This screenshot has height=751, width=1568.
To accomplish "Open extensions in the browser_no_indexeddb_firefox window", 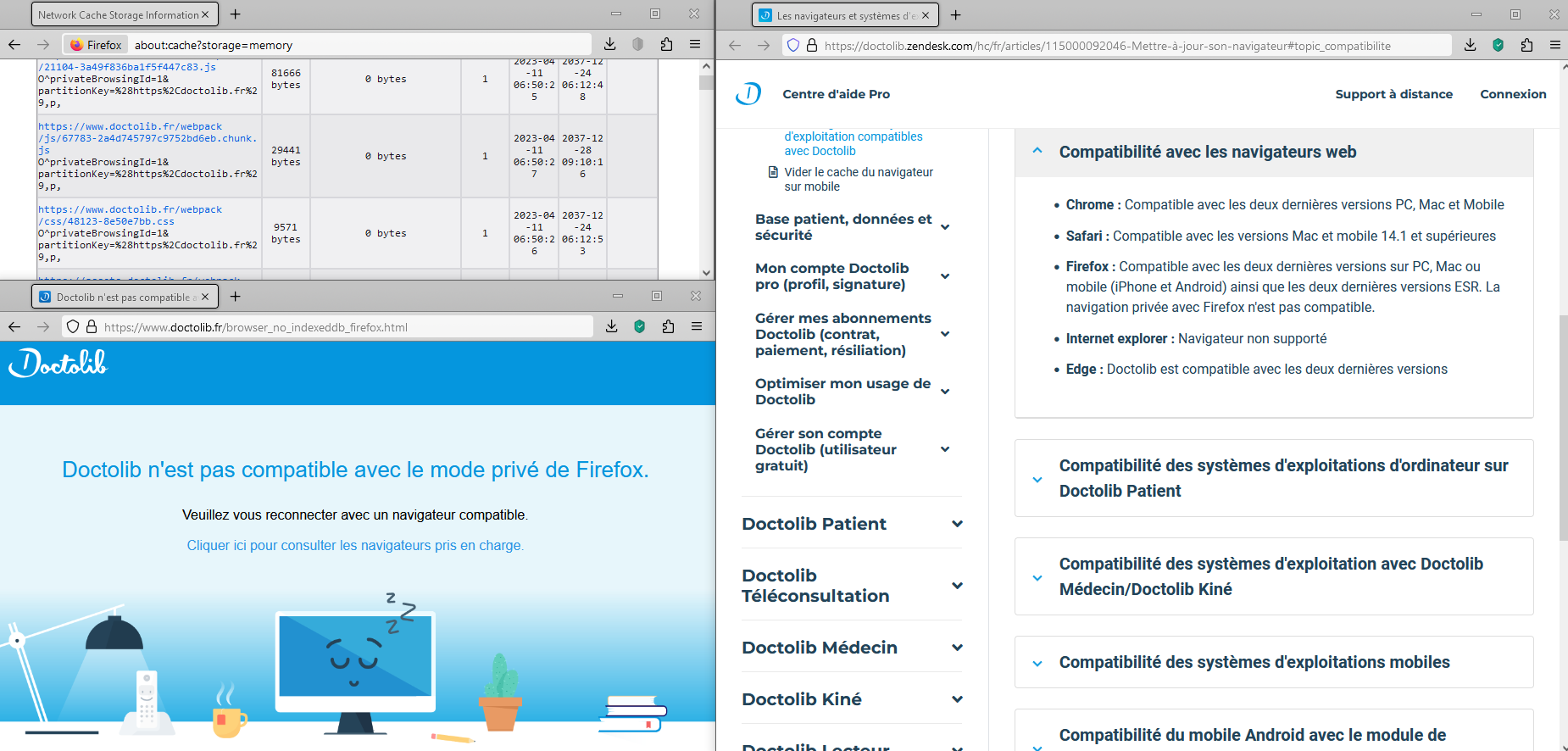I will tap(668, 326).
